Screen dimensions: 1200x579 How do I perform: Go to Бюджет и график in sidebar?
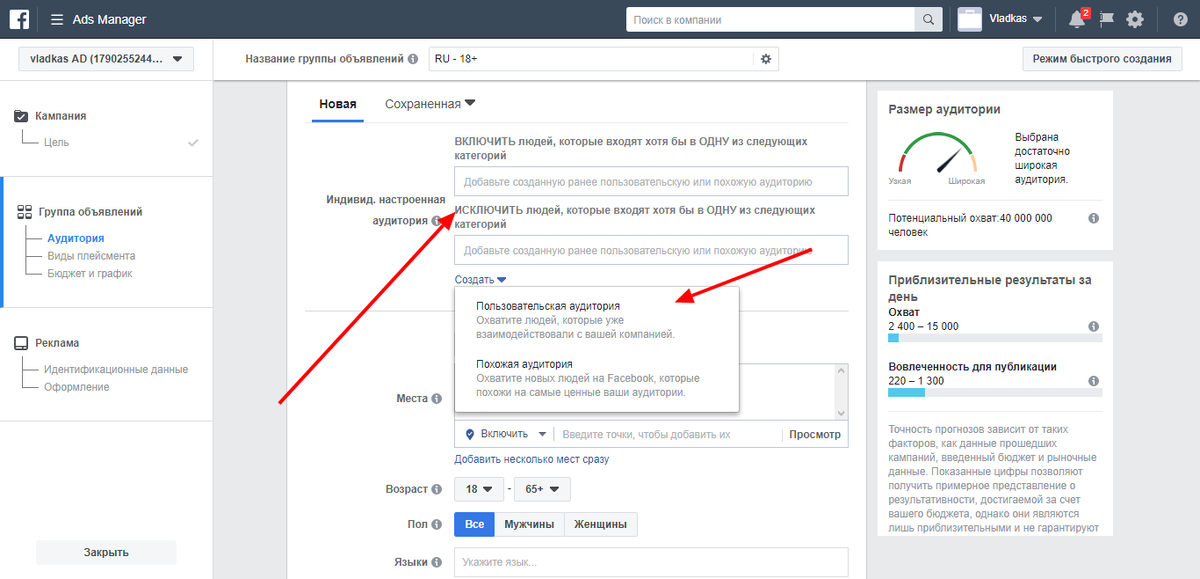click(90, 273)
